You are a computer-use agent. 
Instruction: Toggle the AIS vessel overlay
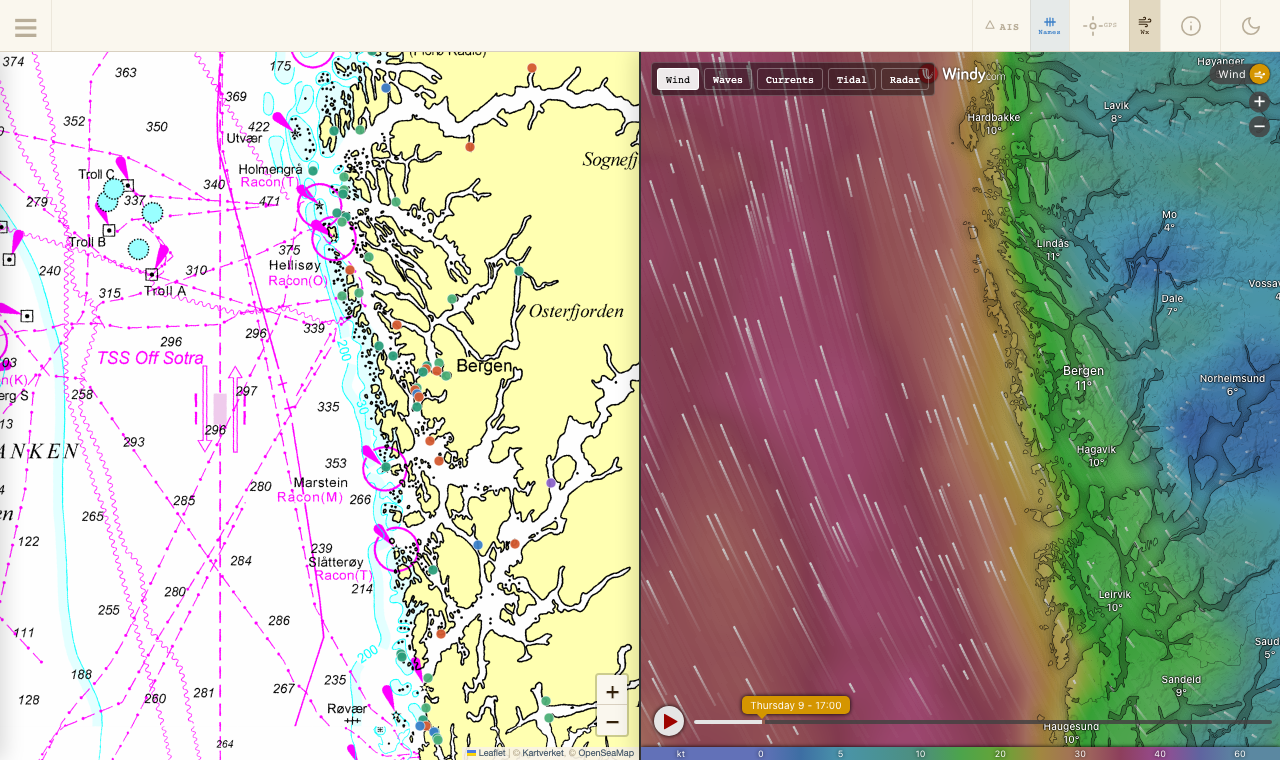(x=1001, y=26)
